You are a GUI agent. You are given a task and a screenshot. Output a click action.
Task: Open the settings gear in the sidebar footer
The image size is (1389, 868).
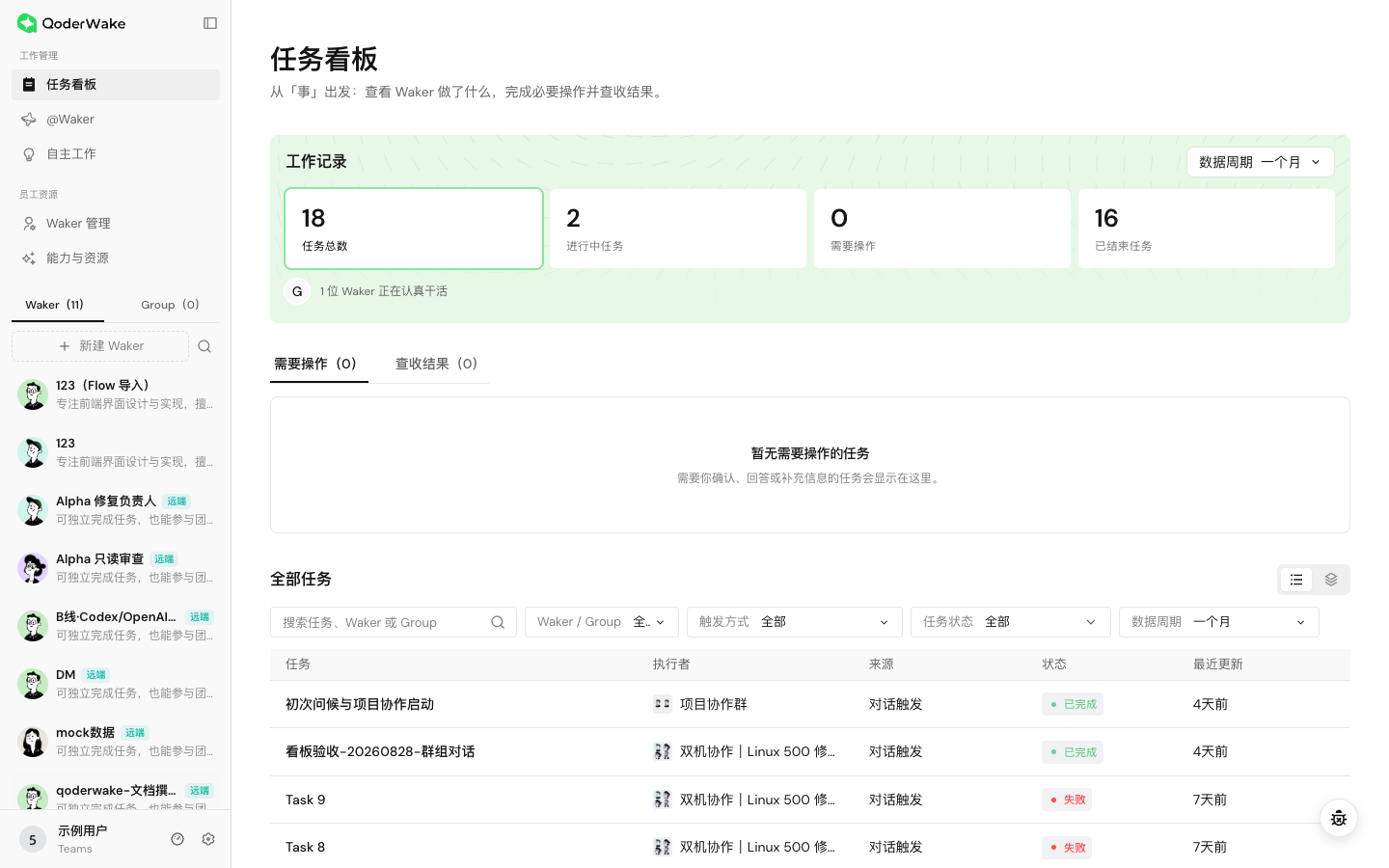pos(208,839)
